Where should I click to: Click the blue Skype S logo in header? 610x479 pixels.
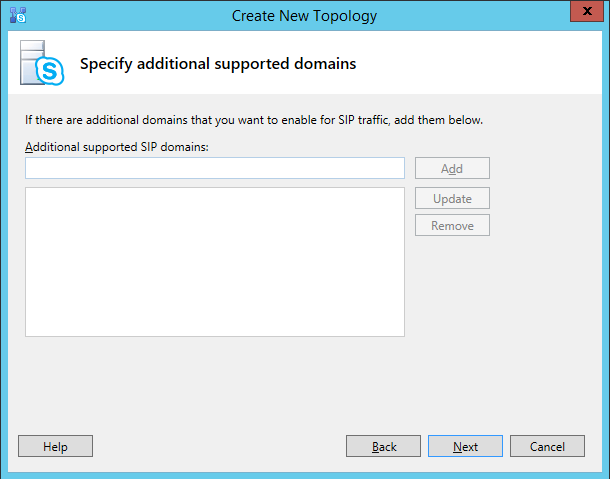tap(48, 70)
